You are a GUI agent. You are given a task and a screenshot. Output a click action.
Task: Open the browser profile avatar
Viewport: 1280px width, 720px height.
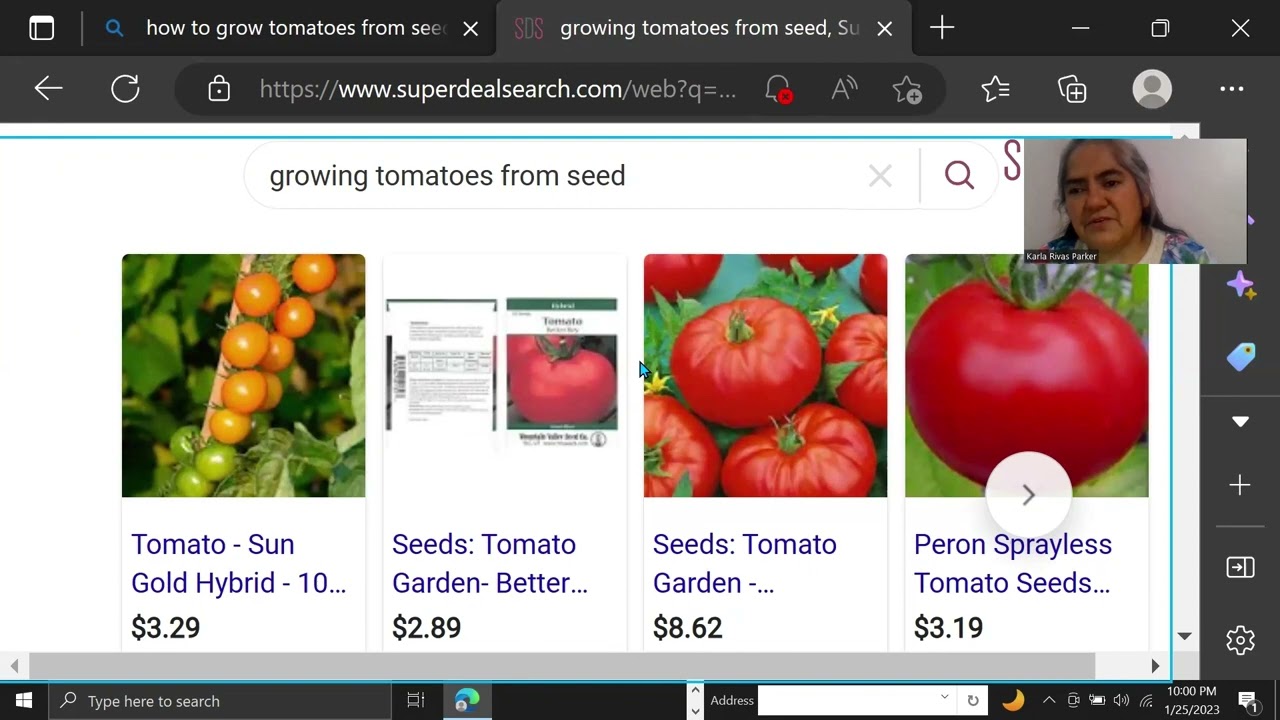point(1152,89)
